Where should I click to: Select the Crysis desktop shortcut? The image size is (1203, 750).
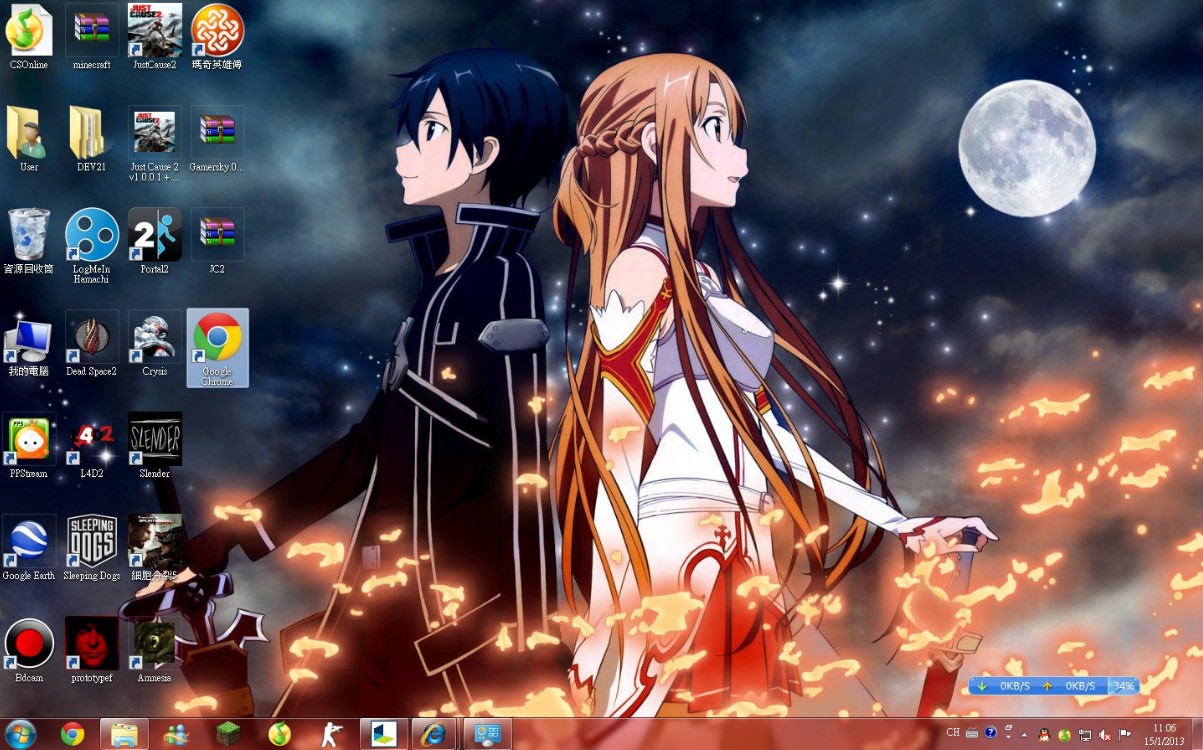(155, 344)
